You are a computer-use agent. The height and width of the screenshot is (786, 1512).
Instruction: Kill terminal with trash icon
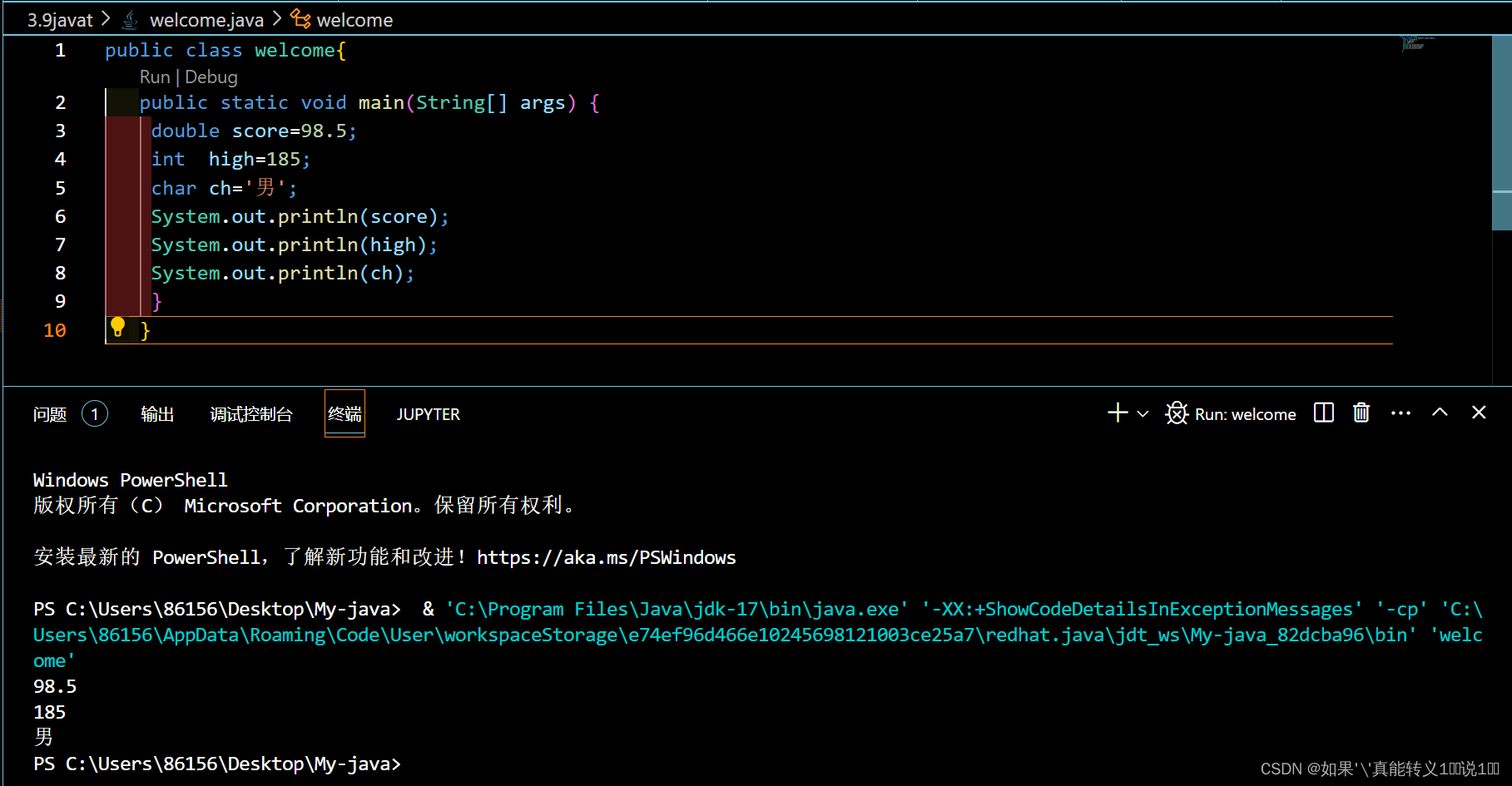(1361, 413)
